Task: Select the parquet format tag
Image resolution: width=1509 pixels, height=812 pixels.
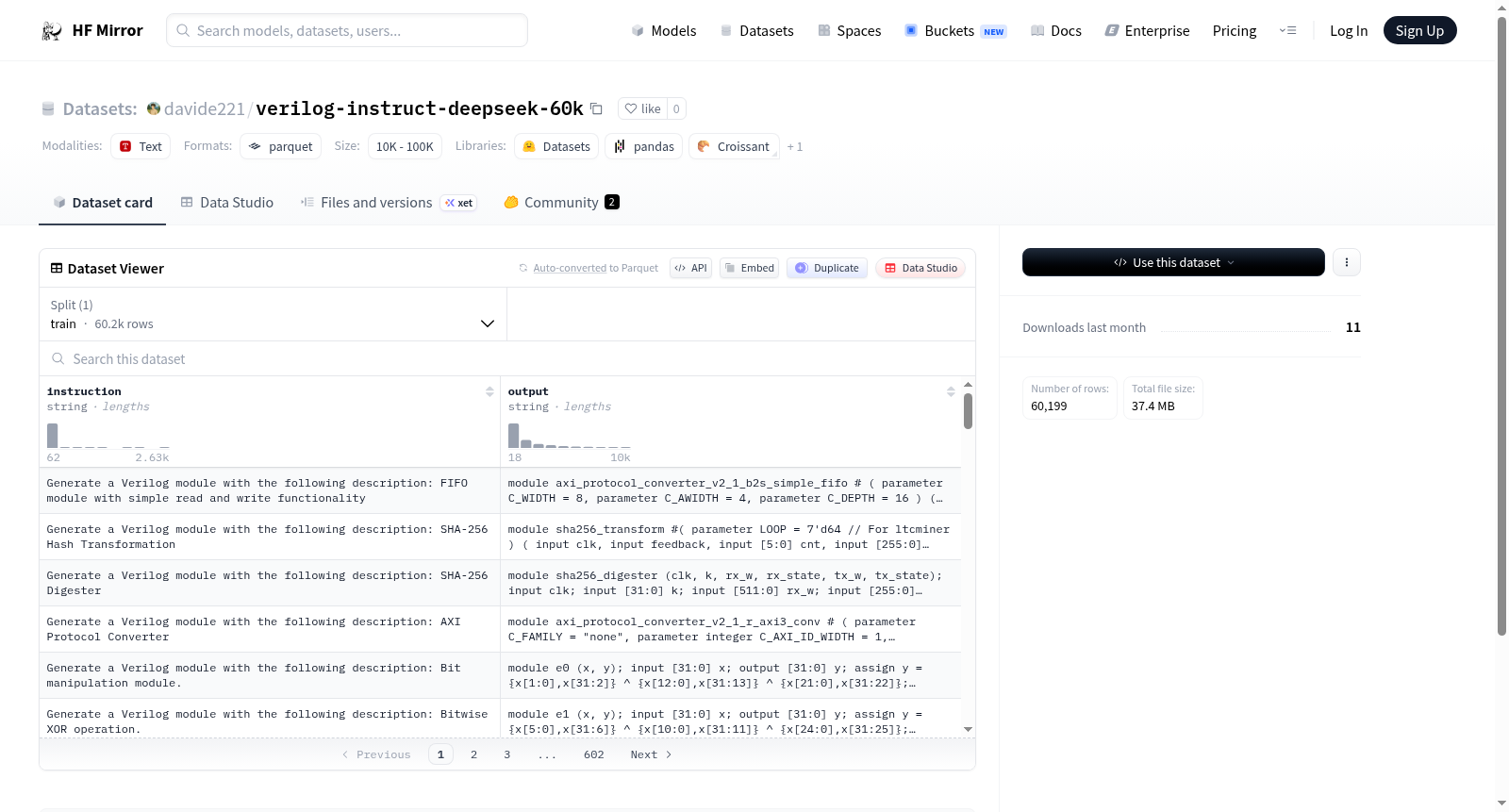Action: coord(280,146)
